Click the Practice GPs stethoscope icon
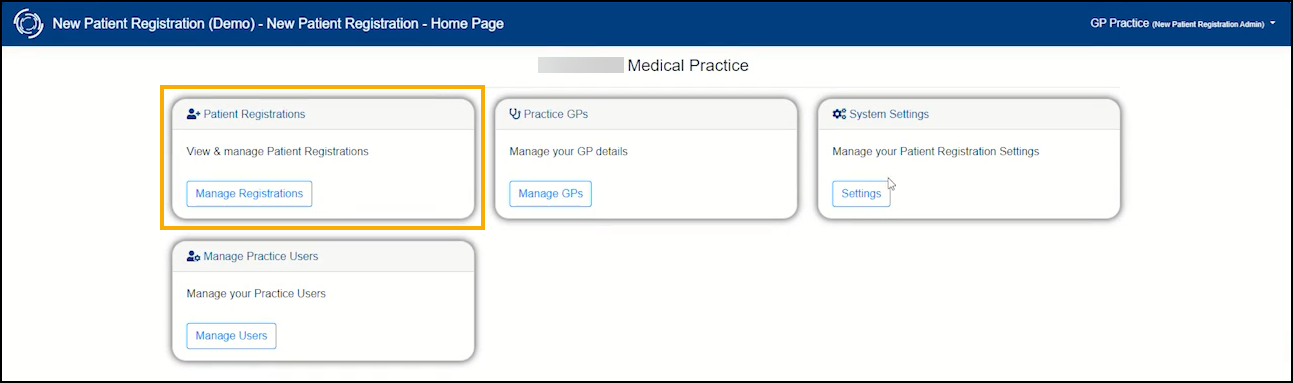 (515, 114)
